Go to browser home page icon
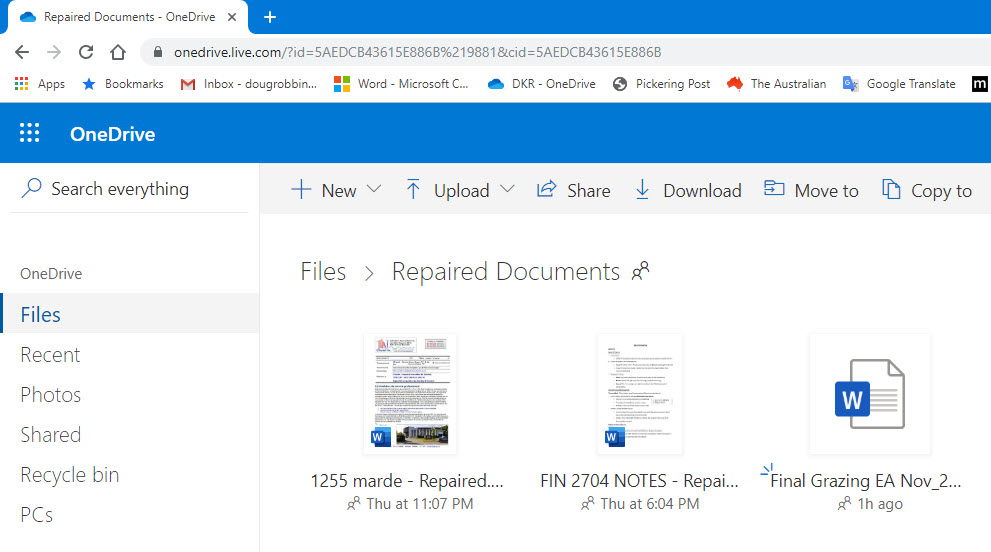The height and width of the screenshot is (552, 991). pos(118,52)
